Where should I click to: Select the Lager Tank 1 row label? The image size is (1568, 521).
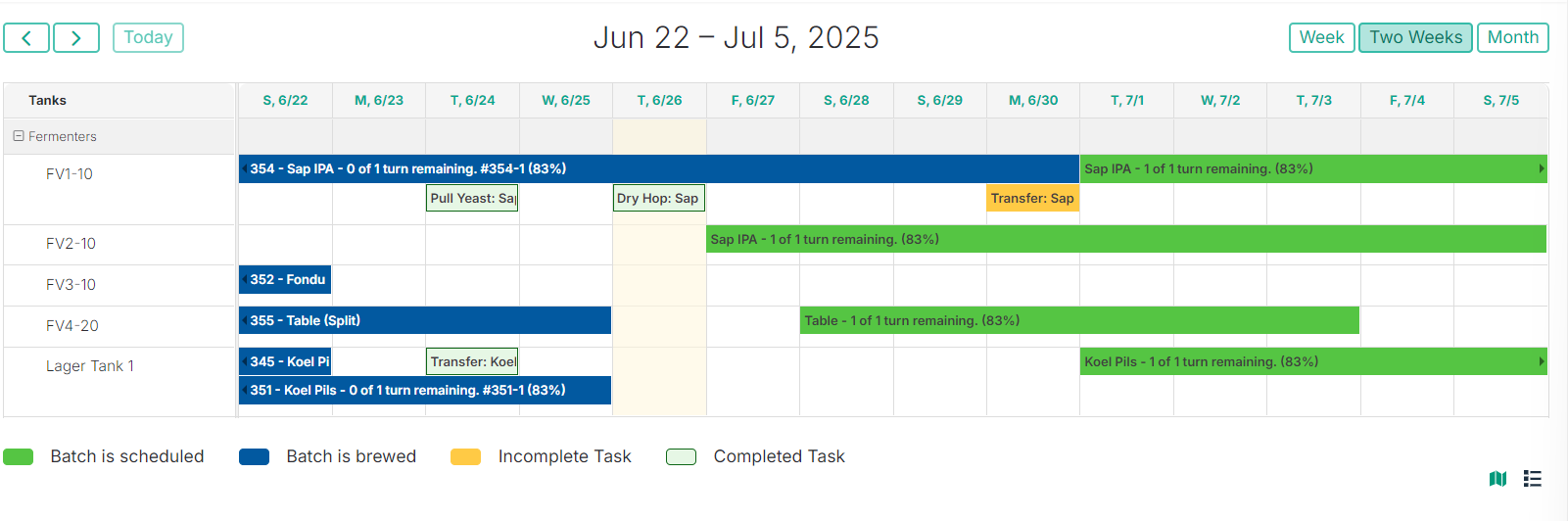[90, 366]
